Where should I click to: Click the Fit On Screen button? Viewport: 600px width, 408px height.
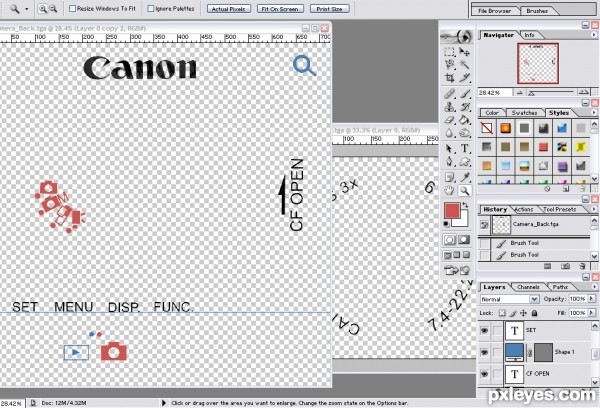coord(280,9)
